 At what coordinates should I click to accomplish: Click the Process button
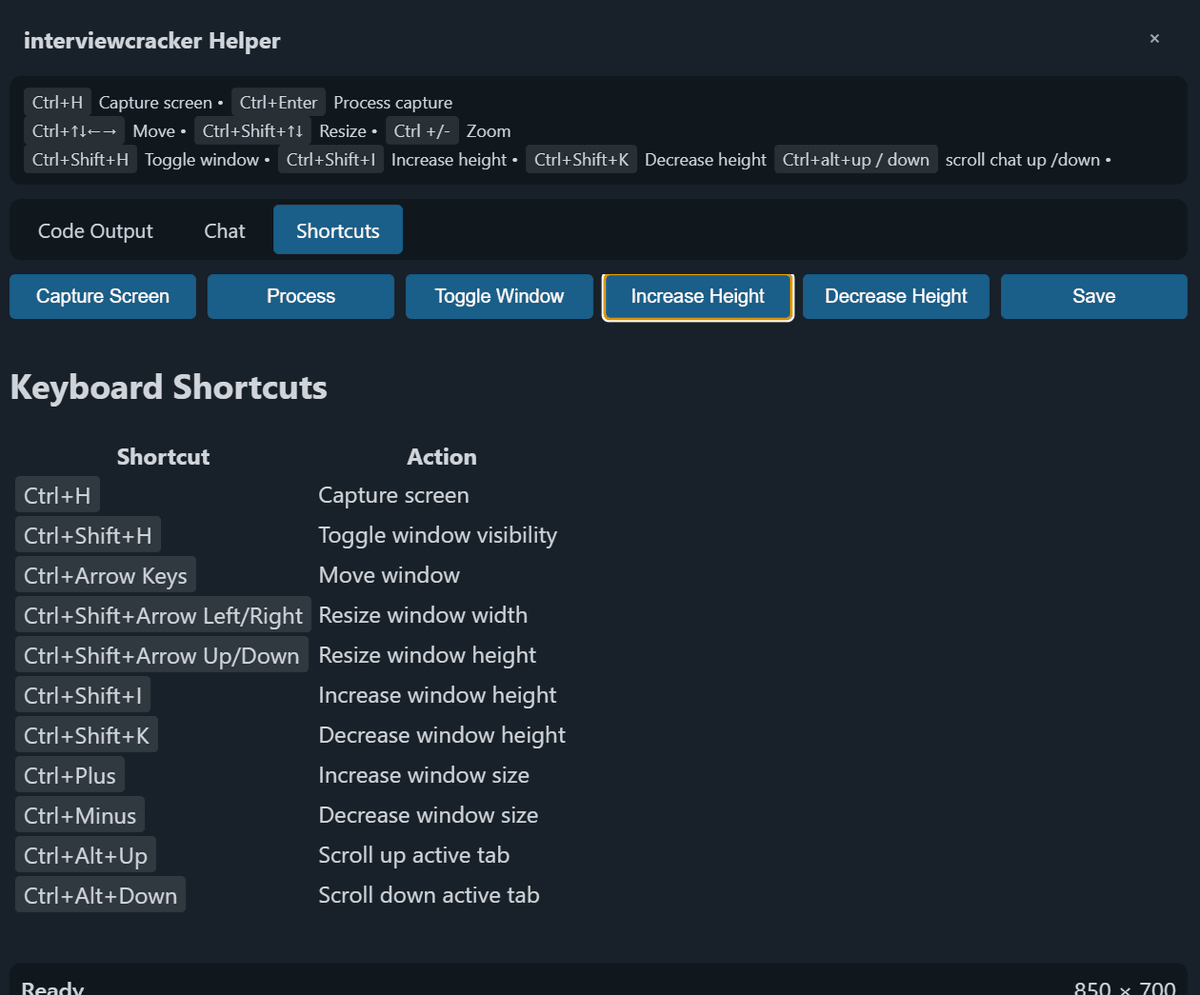click(x=301, y=297)
